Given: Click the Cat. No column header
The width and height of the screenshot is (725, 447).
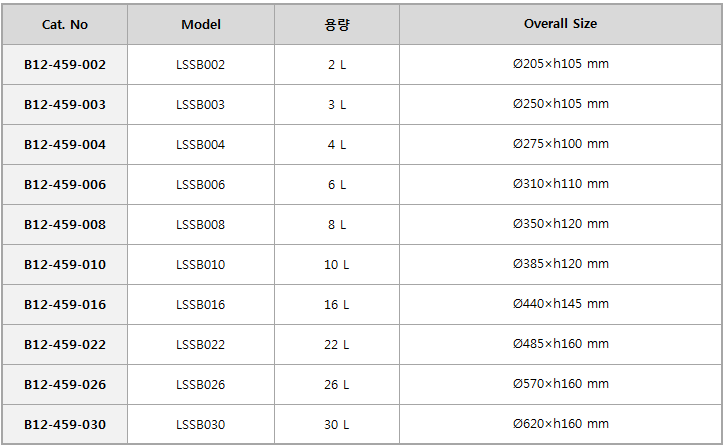Looking at the screenshot, I should point(65,24).
